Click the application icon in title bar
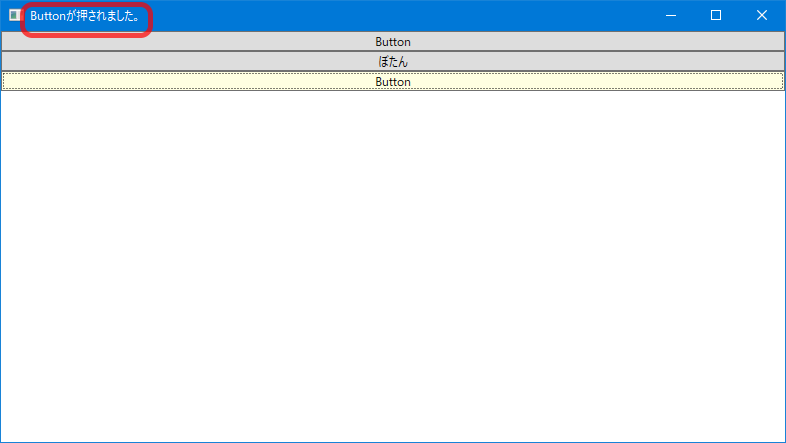The width and height of the screenshot is (786, 443). tap(15, 16)
